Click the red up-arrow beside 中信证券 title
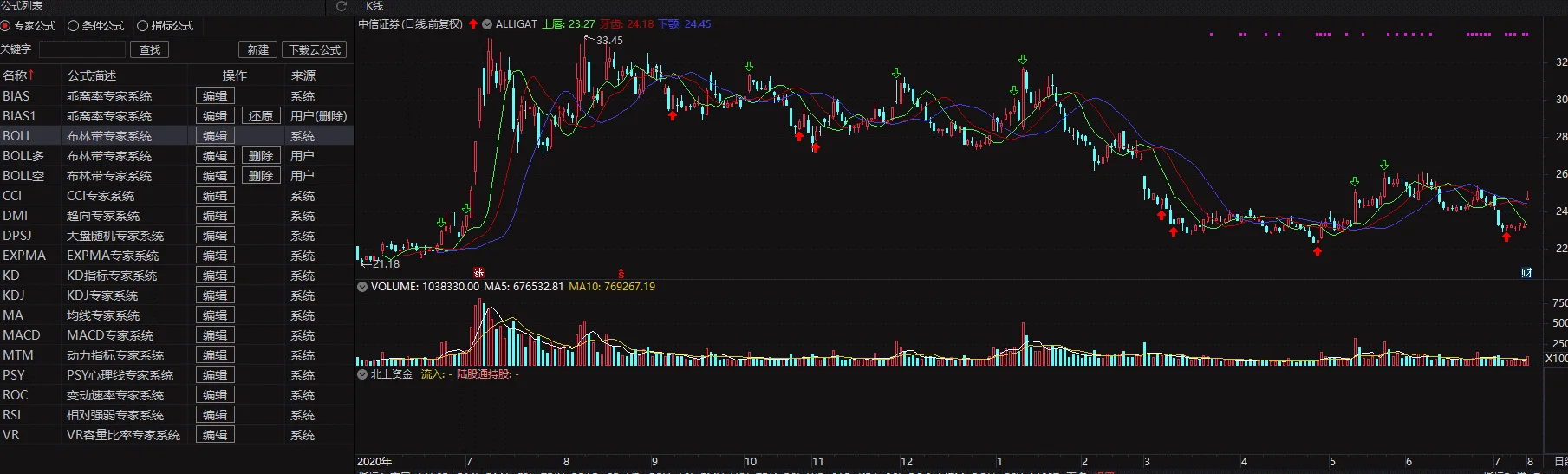The width and height of the screenshot is (1568, 474). pos(473,24)
